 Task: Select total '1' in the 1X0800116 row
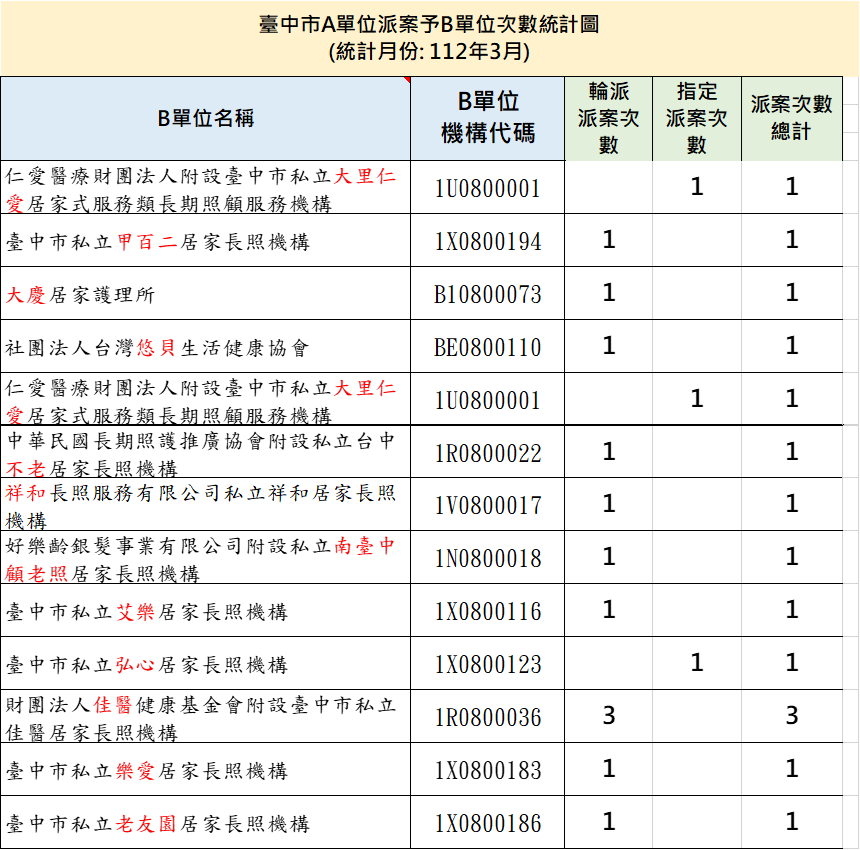coord(791,610)
